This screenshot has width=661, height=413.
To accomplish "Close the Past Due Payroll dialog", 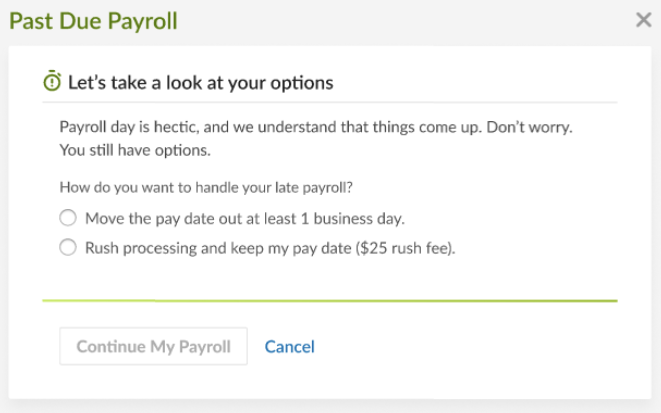I will [x=644, y=20].
